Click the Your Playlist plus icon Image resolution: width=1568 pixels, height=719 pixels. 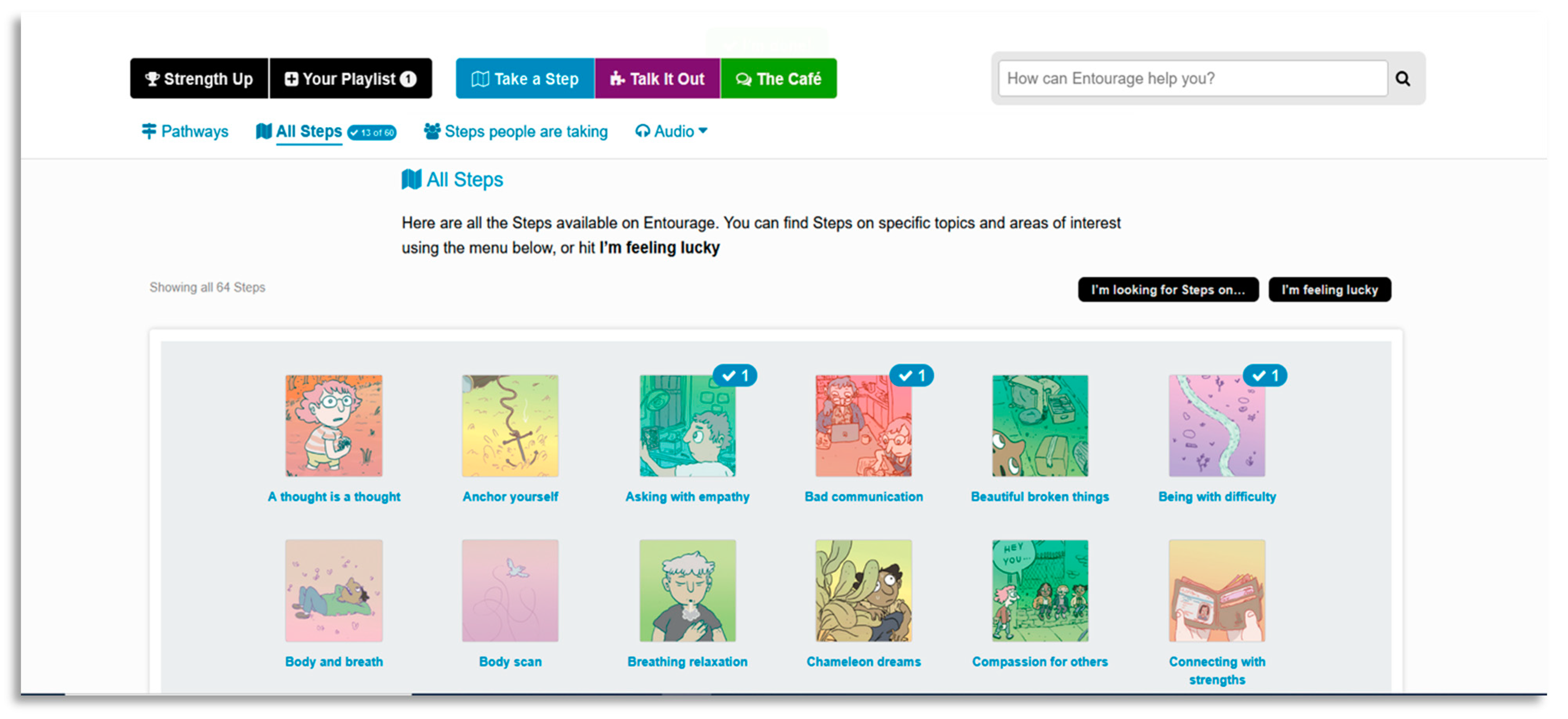coord(291,79)
